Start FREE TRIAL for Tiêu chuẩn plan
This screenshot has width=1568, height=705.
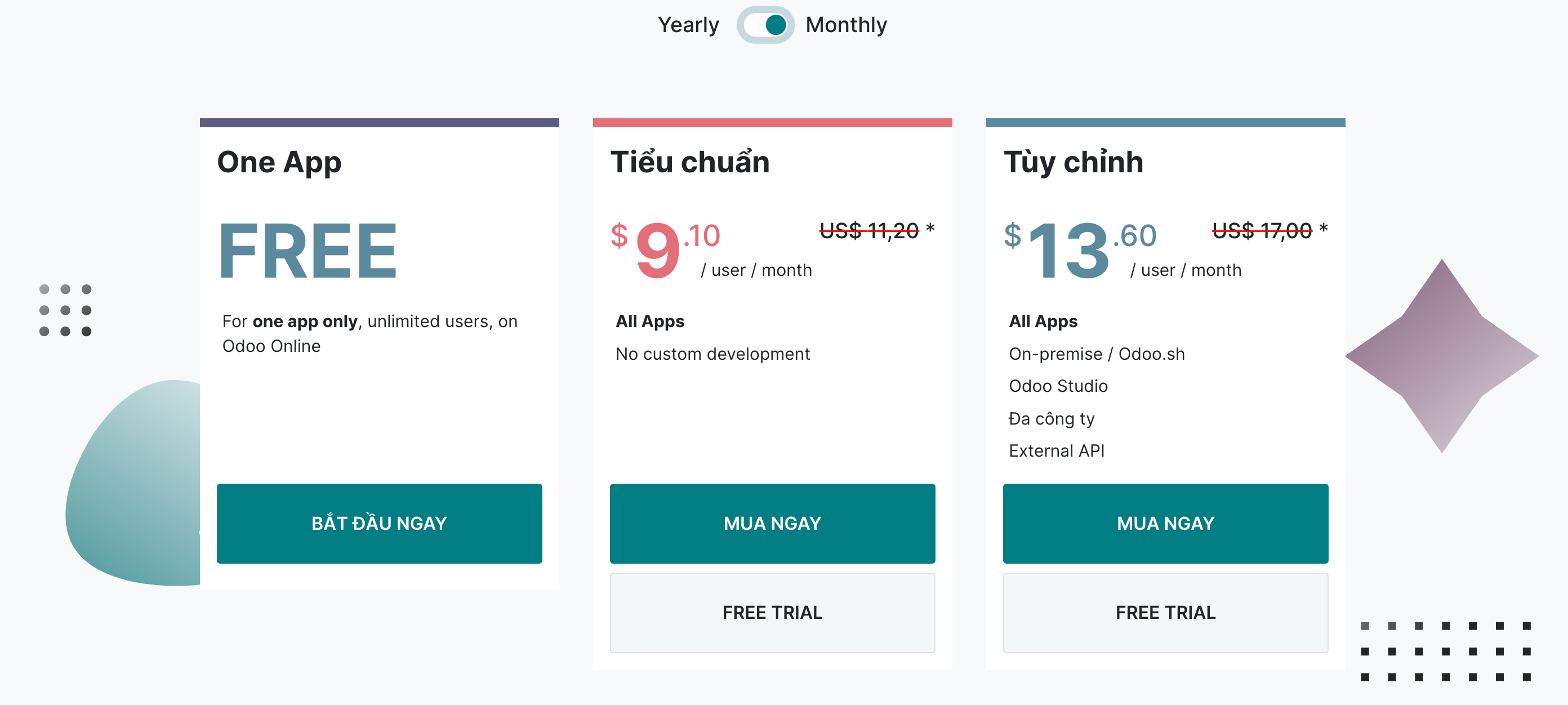pos(772,612)
